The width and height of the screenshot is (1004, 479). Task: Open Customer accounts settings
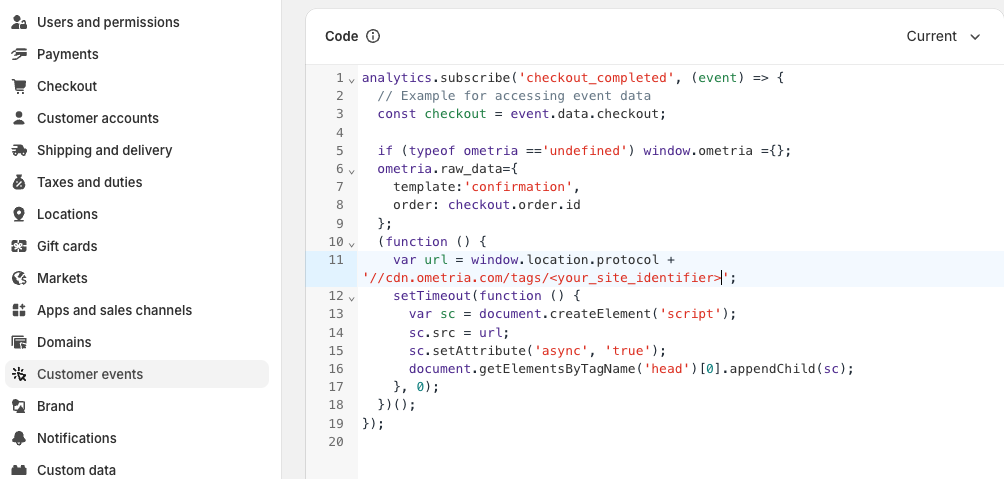tap(98, 118)
